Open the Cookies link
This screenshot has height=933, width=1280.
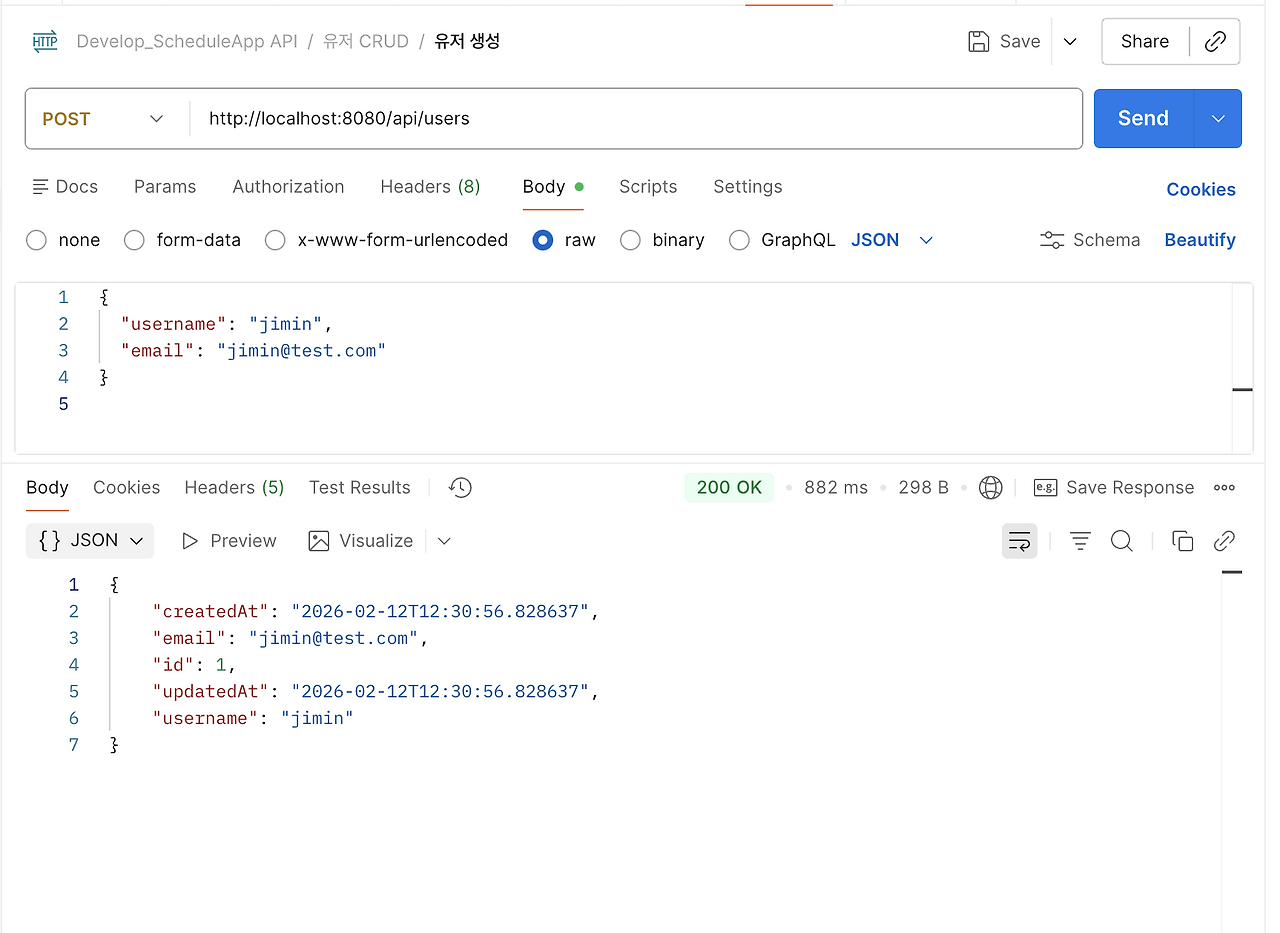click(x=1201, y=189)
